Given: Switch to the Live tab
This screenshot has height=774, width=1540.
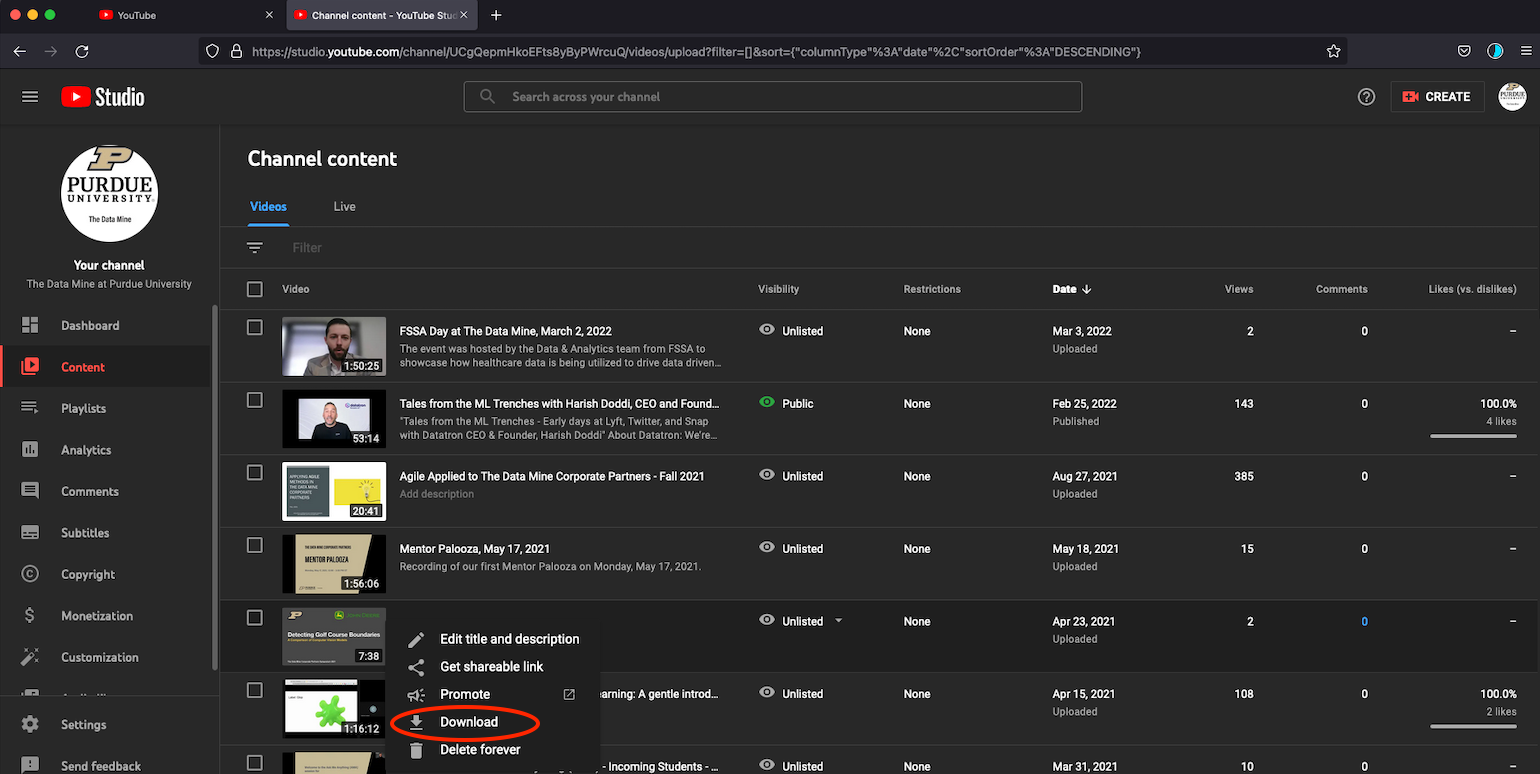Looking at the screenshot, I should pyautogui.click(x=344, y=206).
